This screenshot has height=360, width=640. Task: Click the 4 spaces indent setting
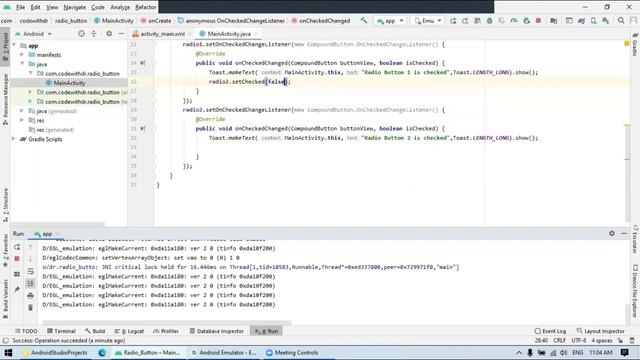click(602, 340)
